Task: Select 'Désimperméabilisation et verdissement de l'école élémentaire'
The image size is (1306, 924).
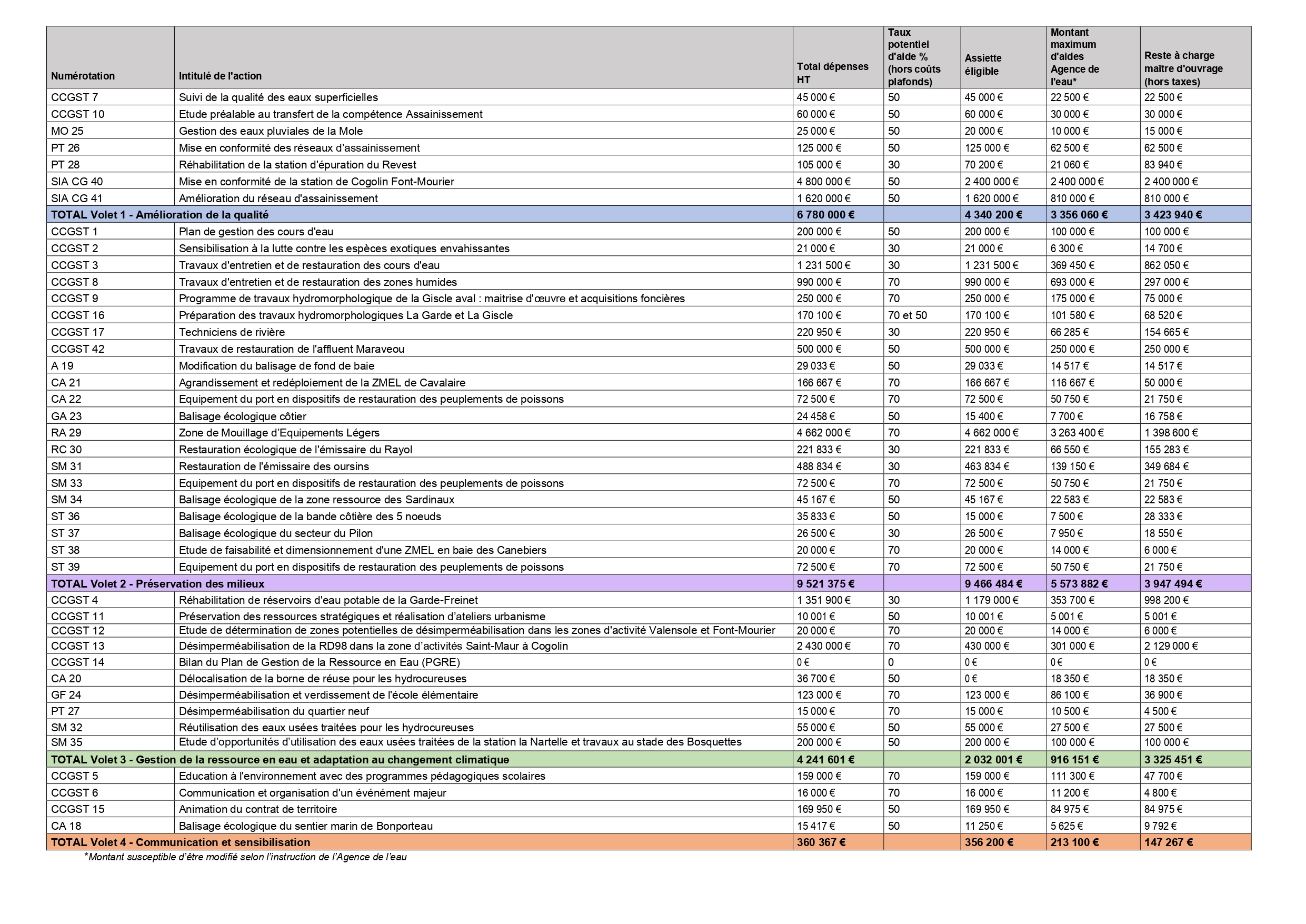Action: [328, 694]
